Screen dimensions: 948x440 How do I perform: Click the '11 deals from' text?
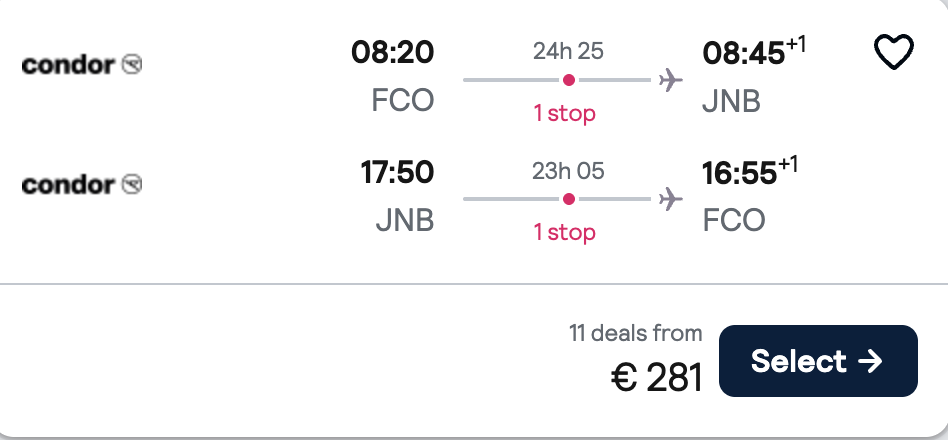tap(636, 333)
